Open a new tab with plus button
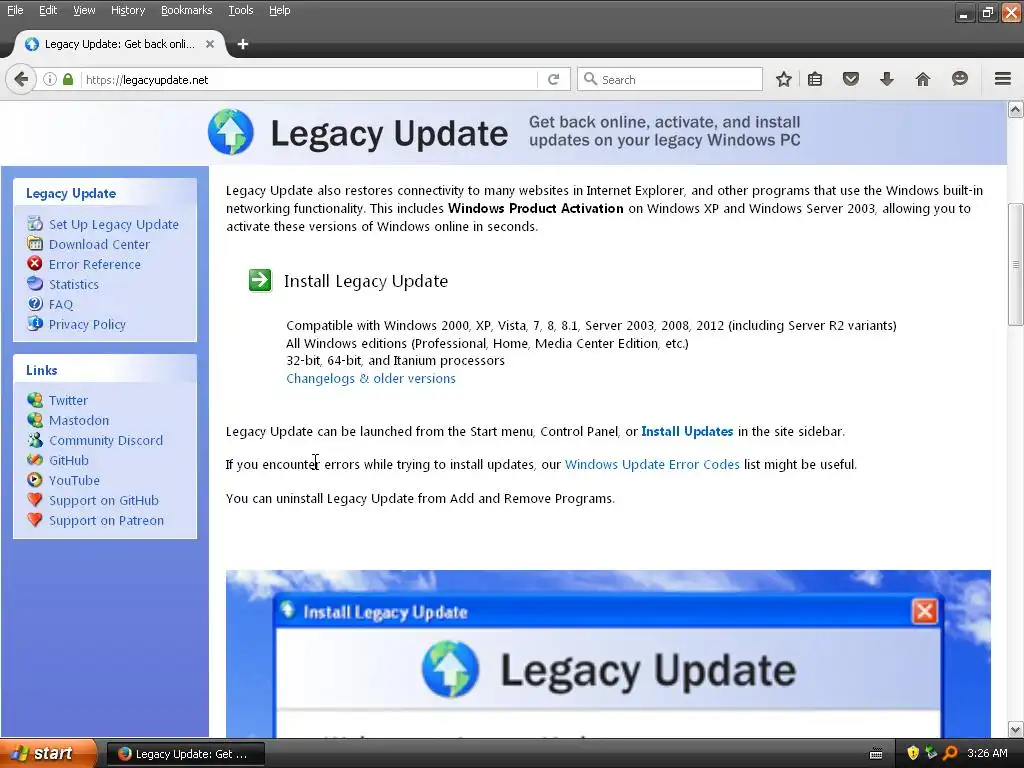Screen dimensions: 1024x768 [243, 44]
